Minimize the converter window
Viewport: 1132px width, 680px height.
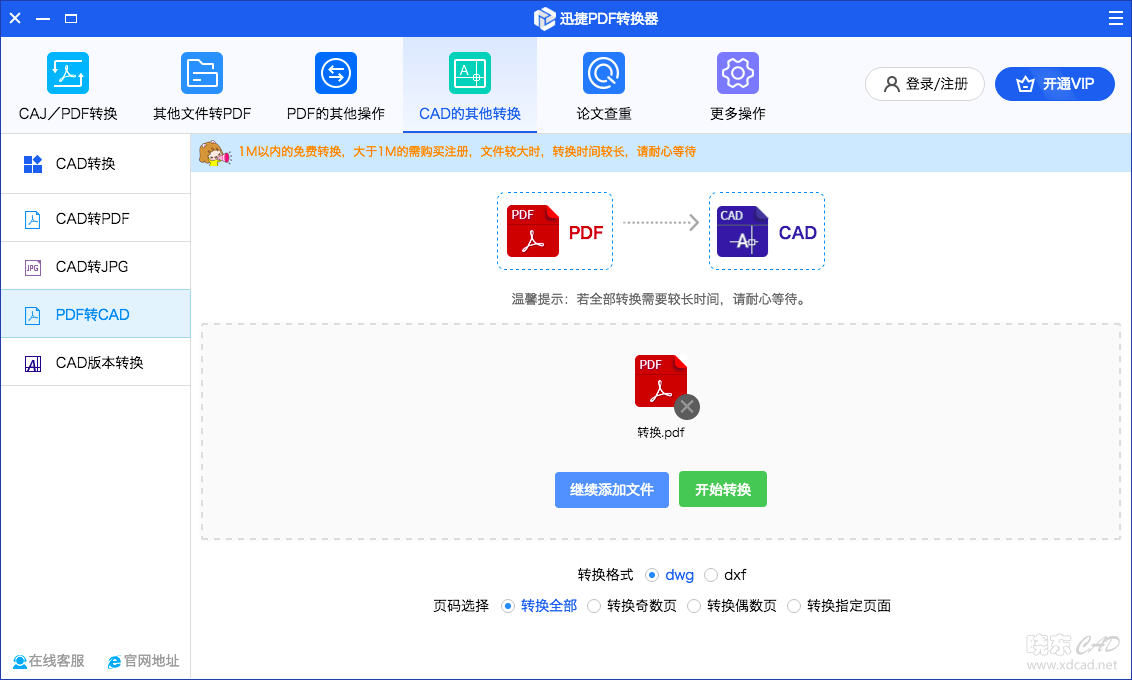[43, 18]
